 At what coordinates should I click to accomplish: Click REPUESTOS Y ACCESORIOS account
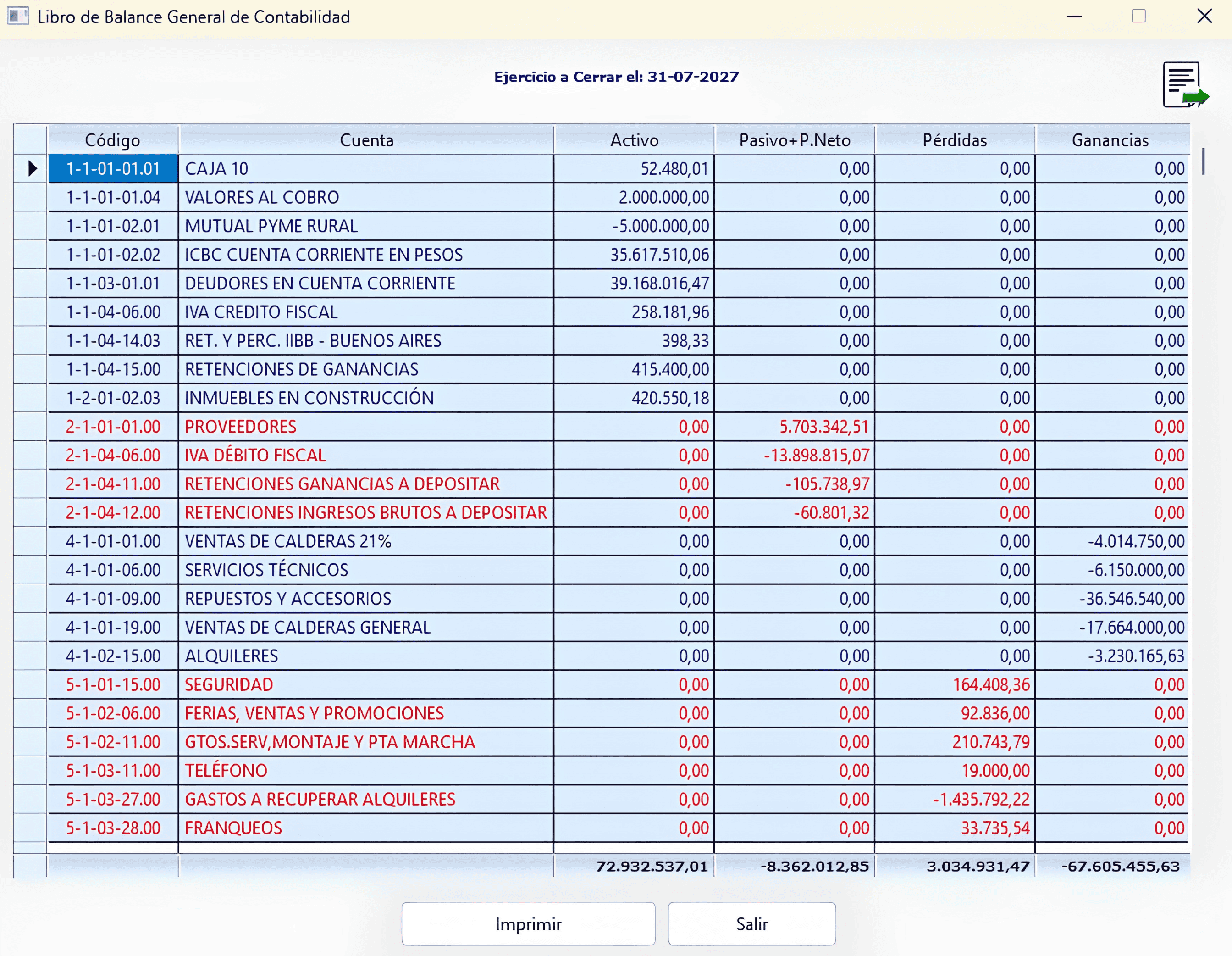pos(366,599)
